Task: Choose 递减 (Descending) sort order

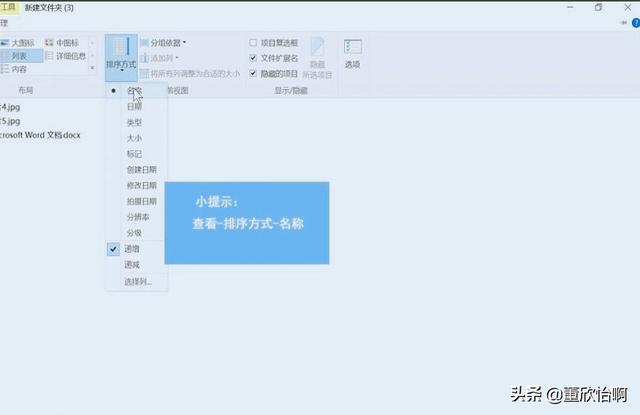Action: pyautogui.click(x=132, y=265)
